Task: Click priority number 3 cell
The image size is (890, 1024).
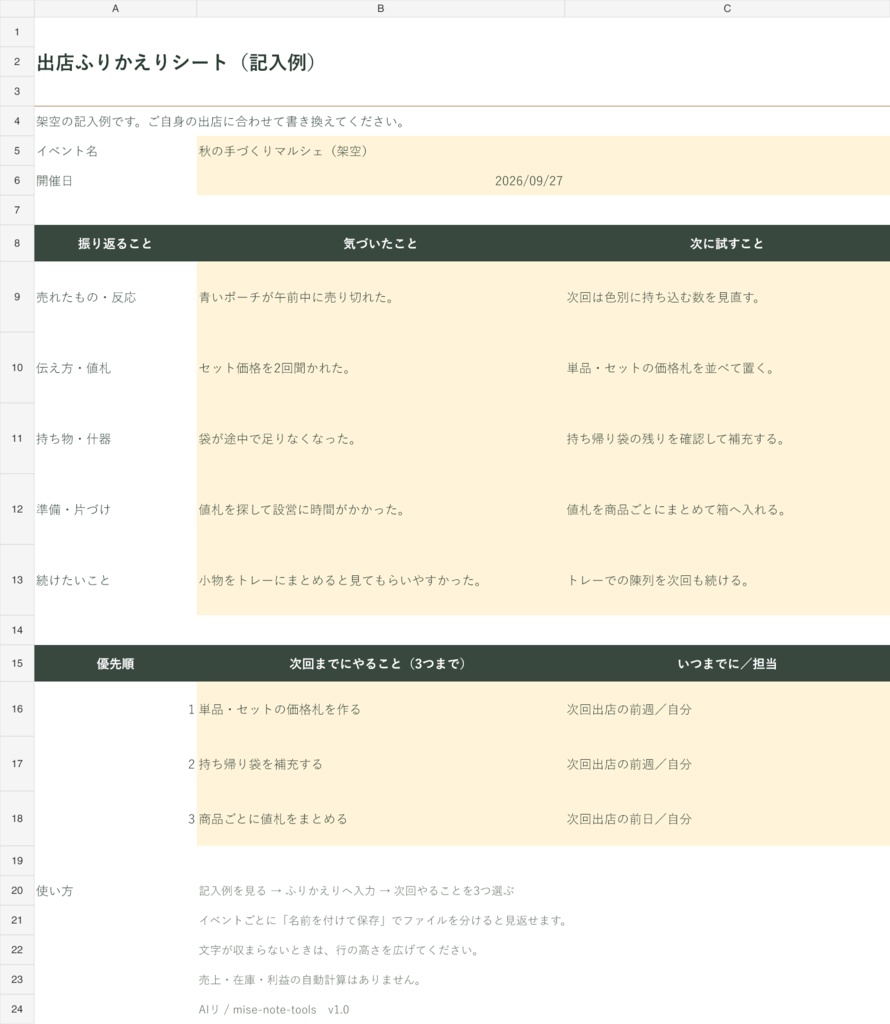Action: (x=116, y=819)
